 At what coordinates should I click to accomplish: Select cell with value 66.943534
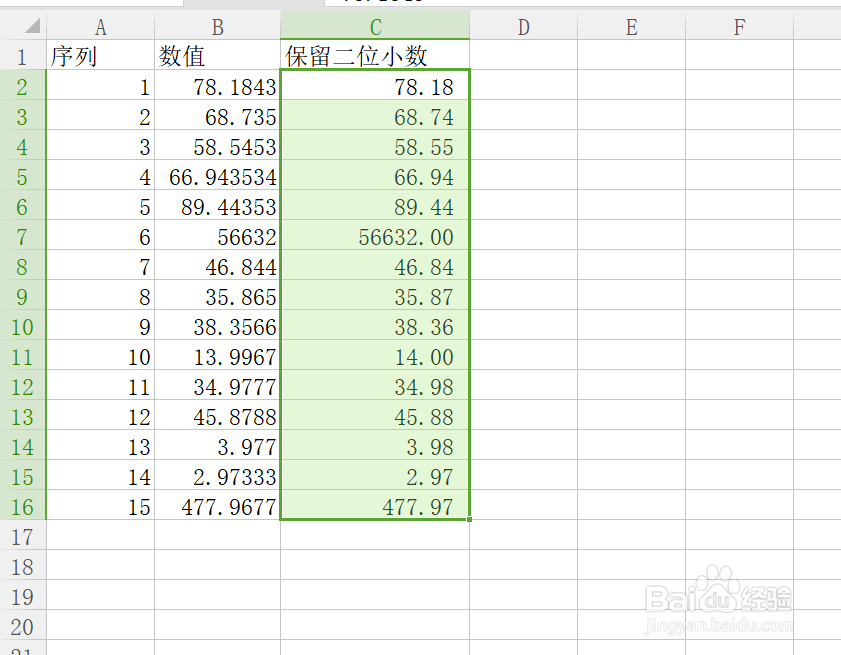point(217,175)
